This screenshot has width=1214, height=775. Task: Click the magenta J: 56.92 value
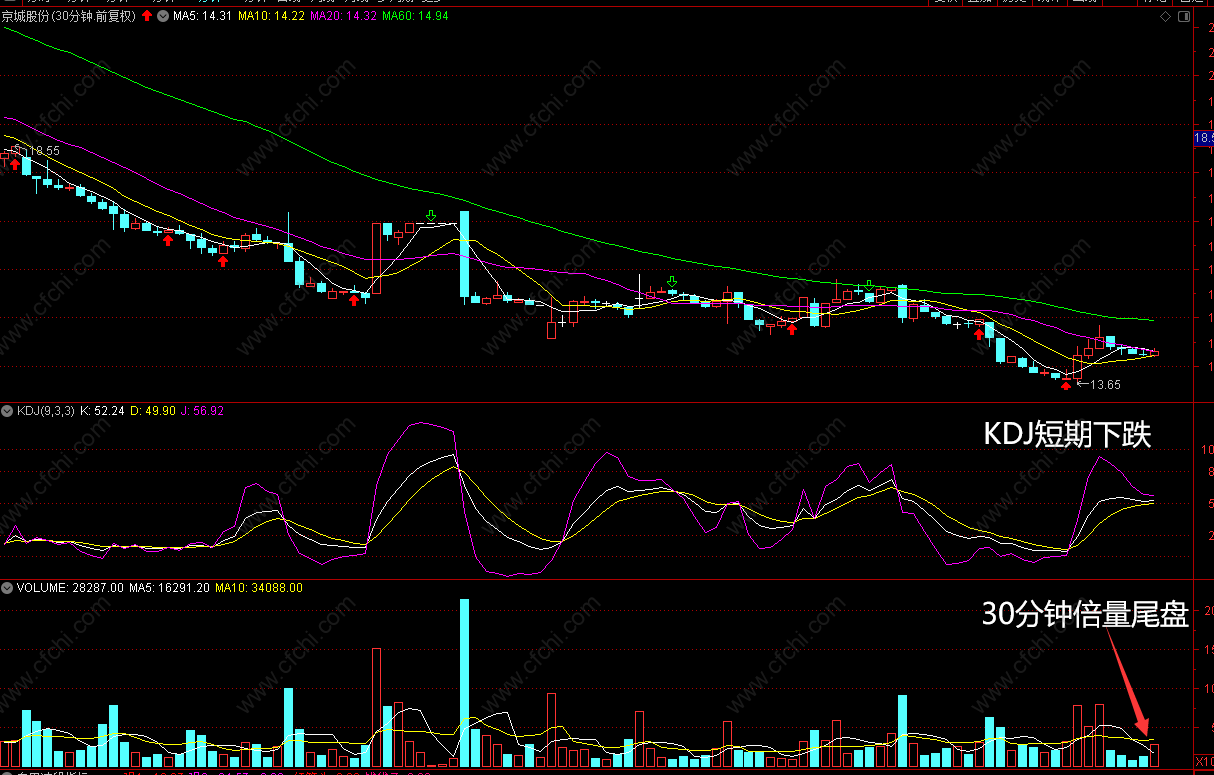(203, 410)
